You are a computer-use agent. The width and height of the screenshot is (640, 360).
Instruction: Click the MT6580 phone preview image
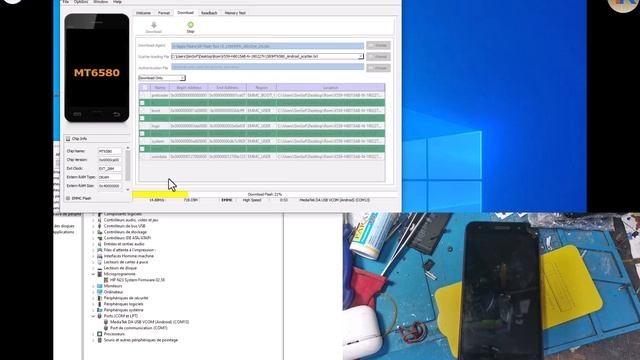coord(97,68)
